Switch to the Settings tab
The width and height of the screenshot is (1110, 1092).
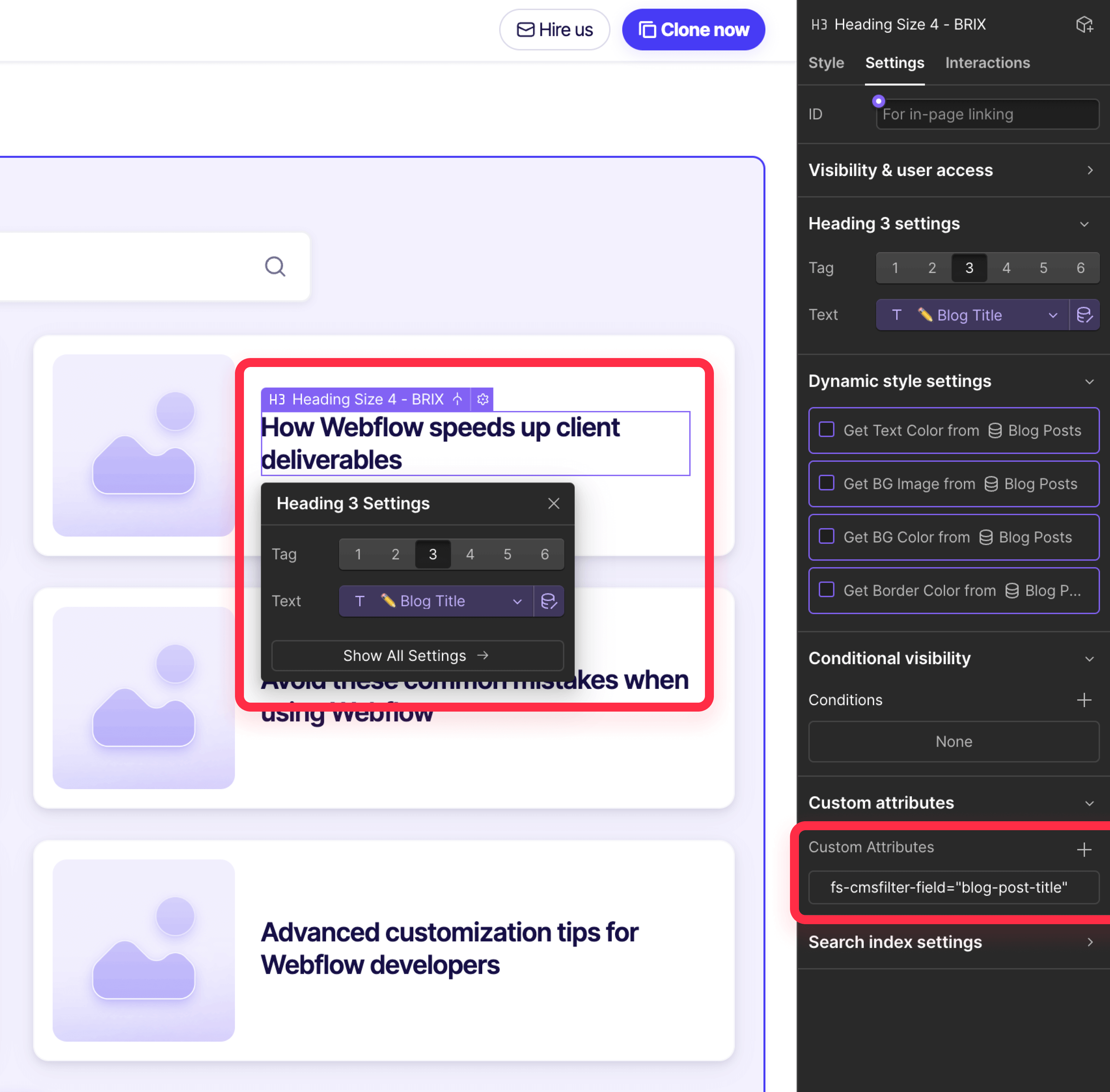click(894, 63)
